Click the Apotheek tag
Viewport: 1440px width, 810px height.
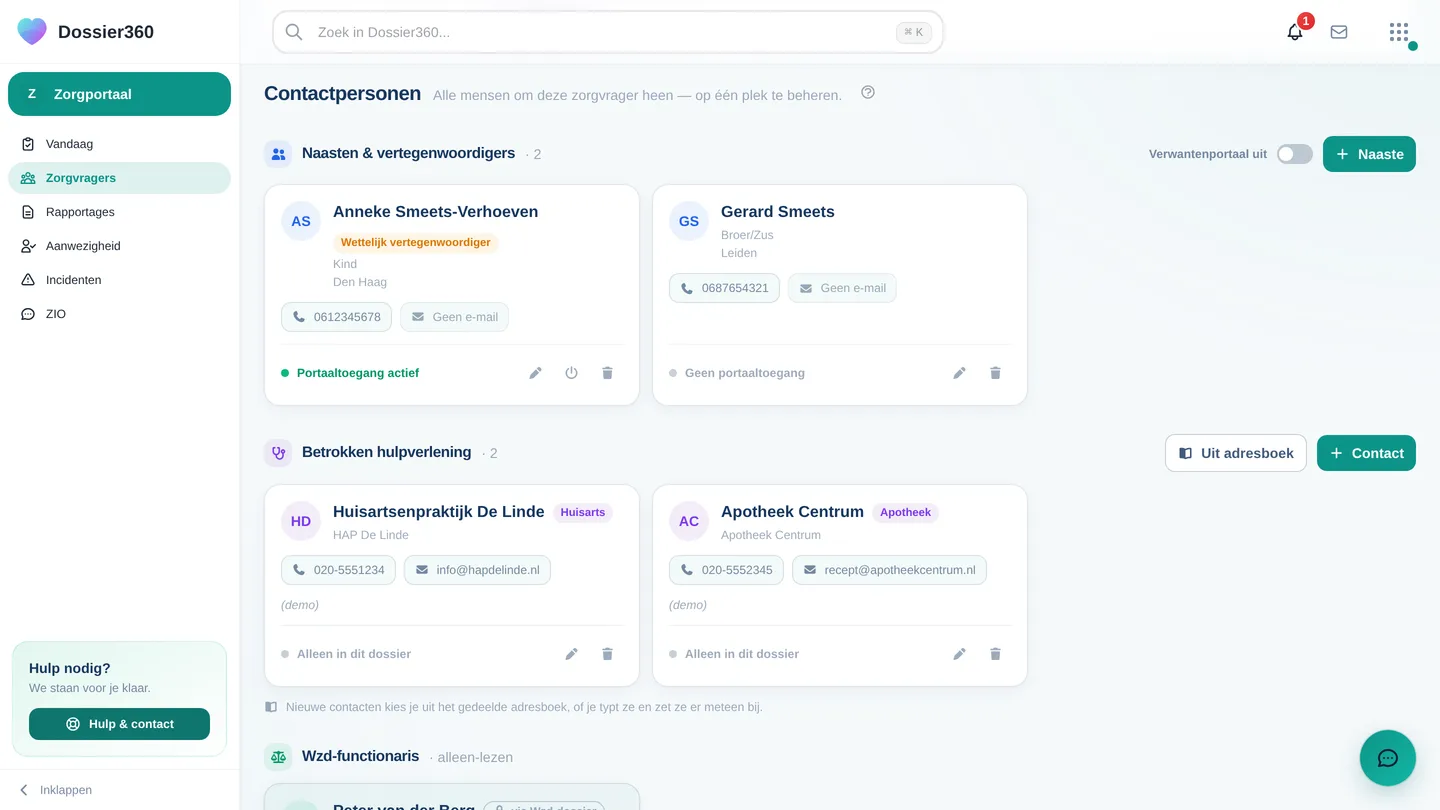pyautogui.click(x=906, y=512)
